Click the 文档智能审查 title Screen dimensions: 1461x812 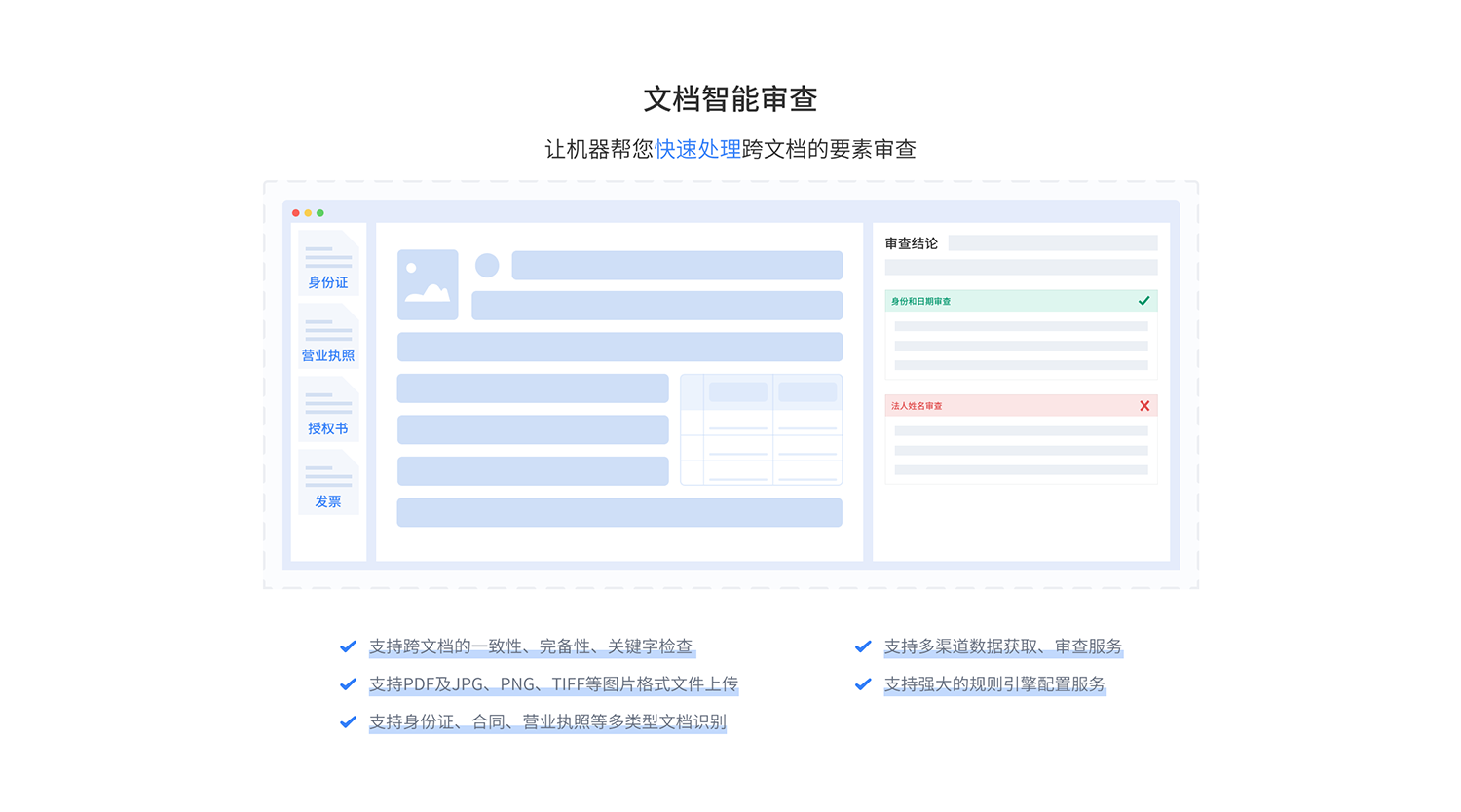[730, 98]
